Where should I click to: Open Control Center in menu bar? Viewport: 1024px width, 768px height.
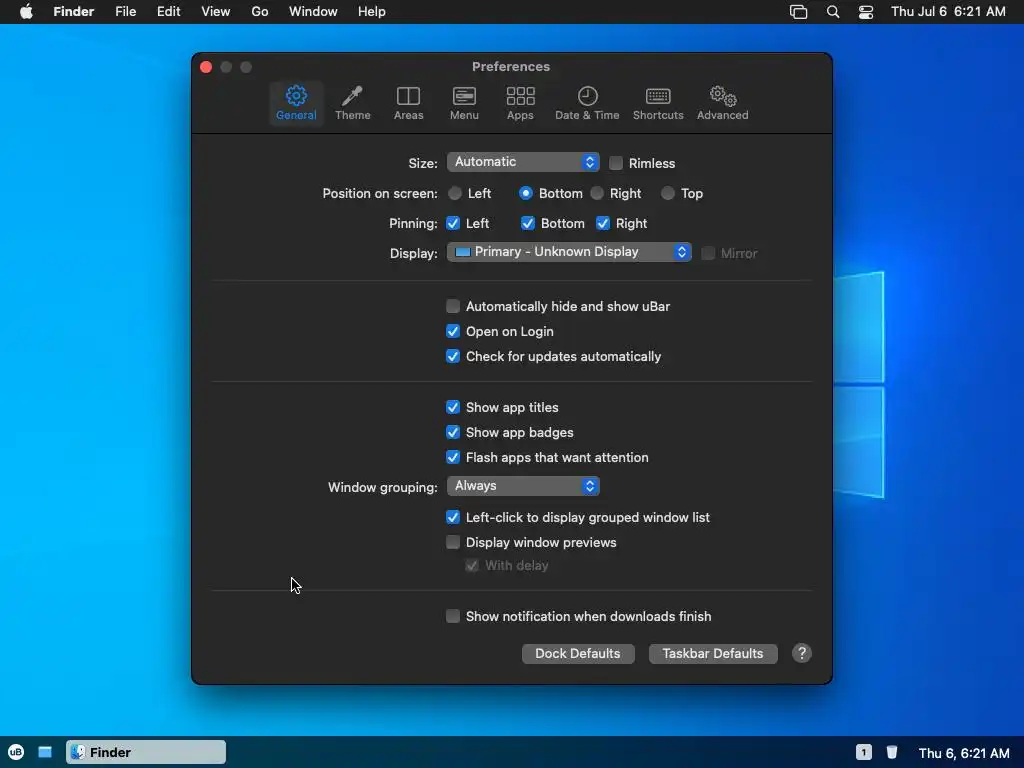point(866,12)
